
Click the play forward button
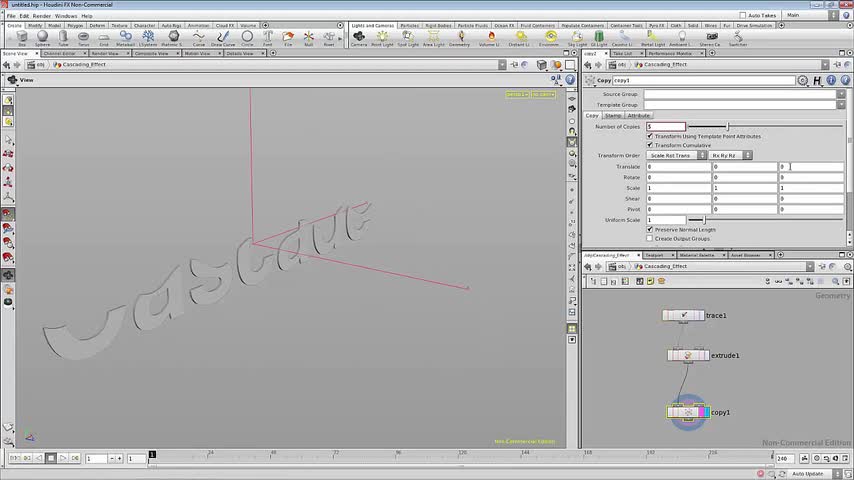63,458
